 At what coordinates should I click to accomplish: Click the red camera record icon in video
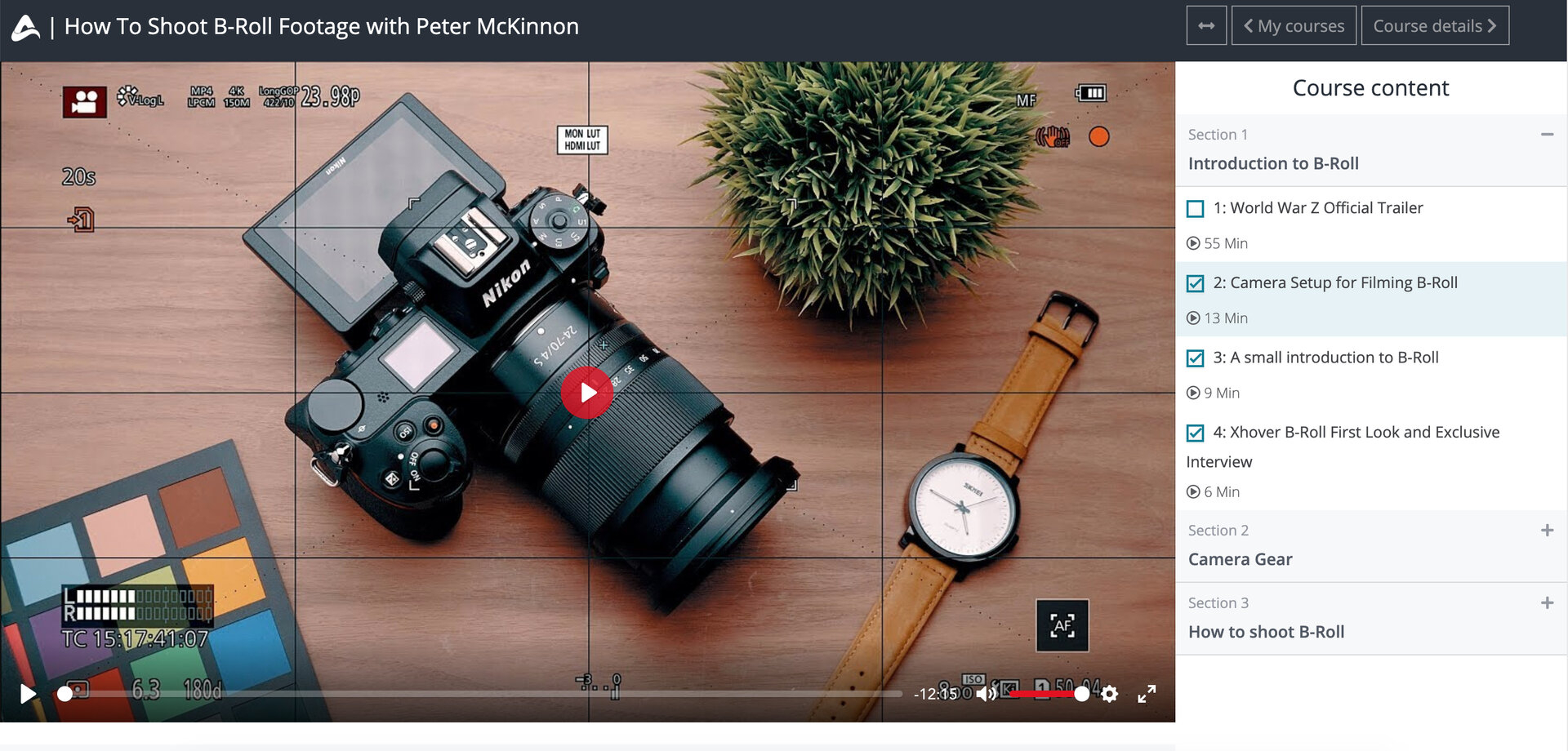pos(84,102)
